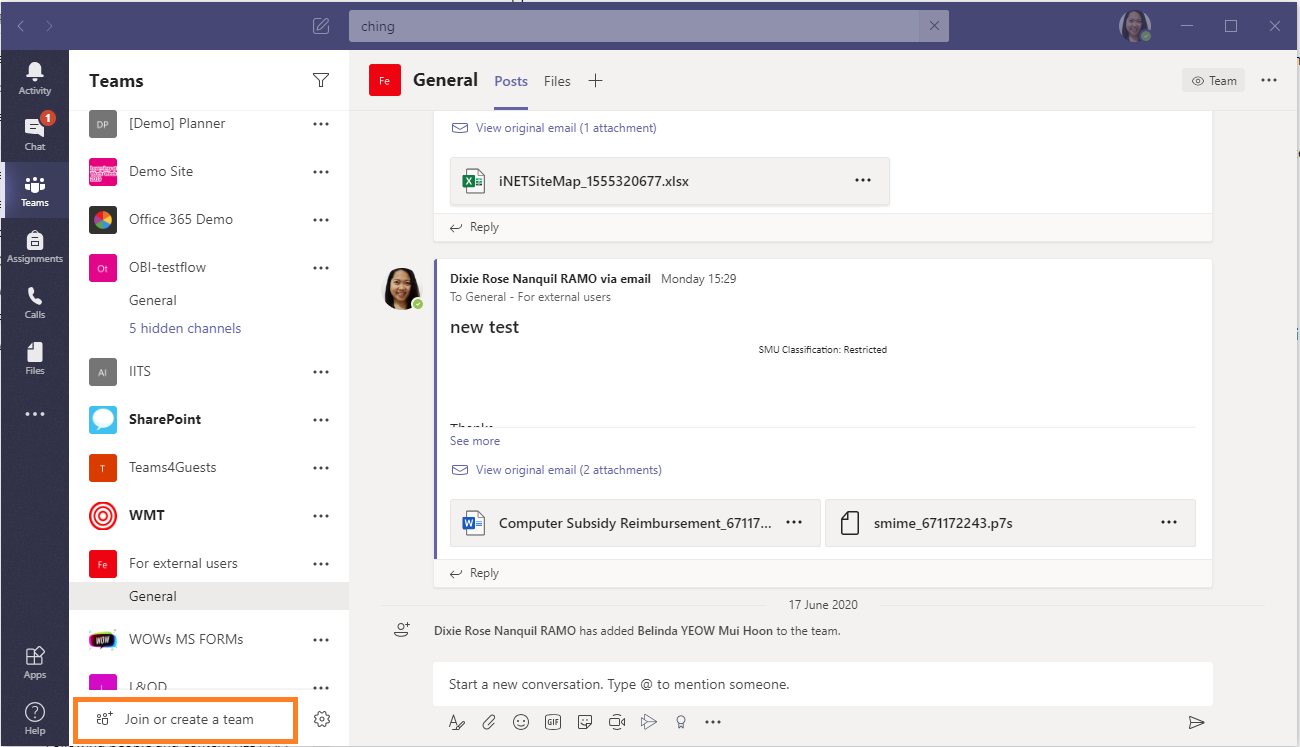Navigate forward with the forward arrow

click(x=49, y=26)
